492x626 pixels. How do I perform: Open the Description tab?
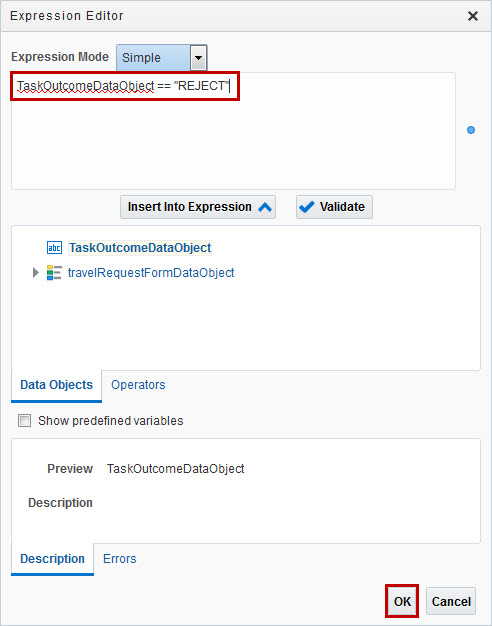coord(52,559)
